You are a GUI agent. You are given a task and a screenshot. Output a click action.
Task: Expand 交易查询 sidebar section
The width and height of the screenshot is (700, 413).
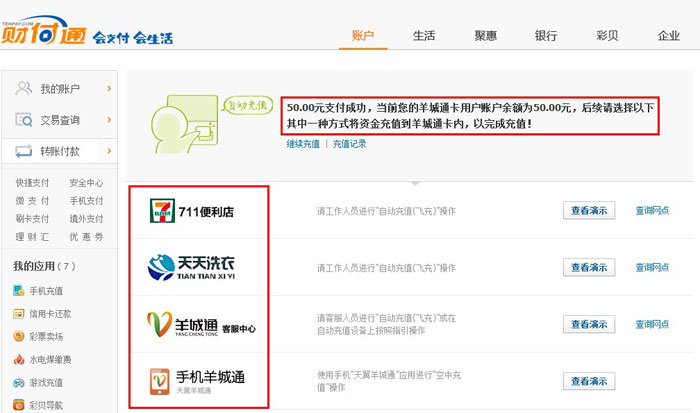click(x=60, y=120)
